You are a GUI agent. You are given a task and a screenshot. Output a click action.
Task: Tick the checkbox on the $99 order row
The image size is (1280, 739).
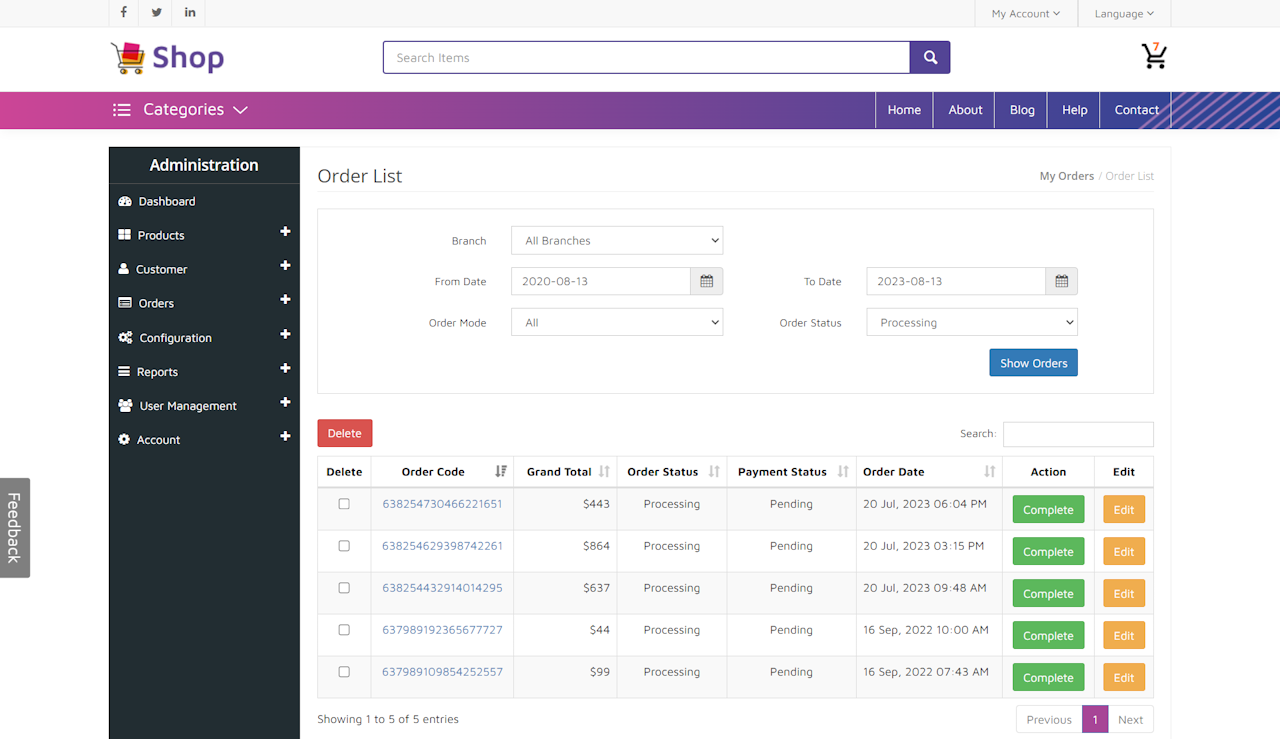(344, 671)
